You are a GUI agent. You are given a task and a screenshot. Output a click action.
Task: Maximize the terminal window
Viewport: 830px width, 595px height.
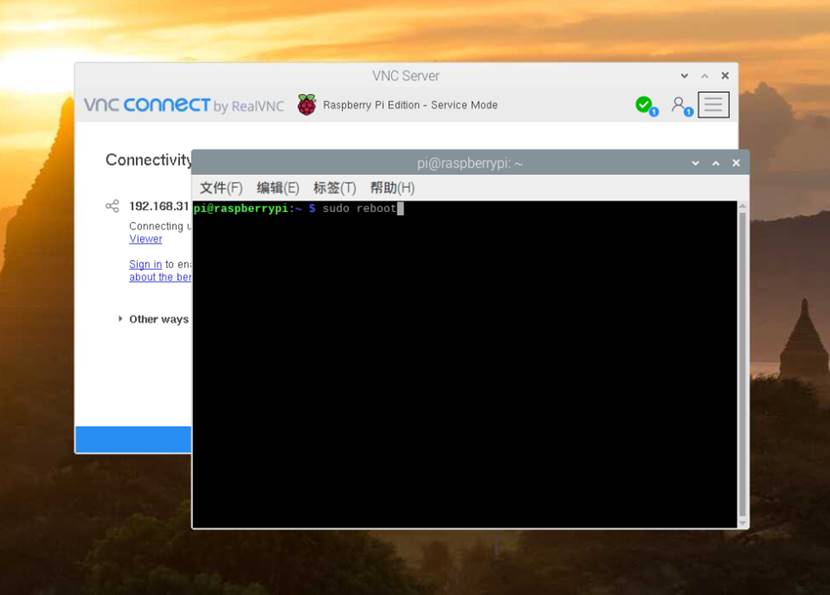pyautogui.click(x=716, y=163)
